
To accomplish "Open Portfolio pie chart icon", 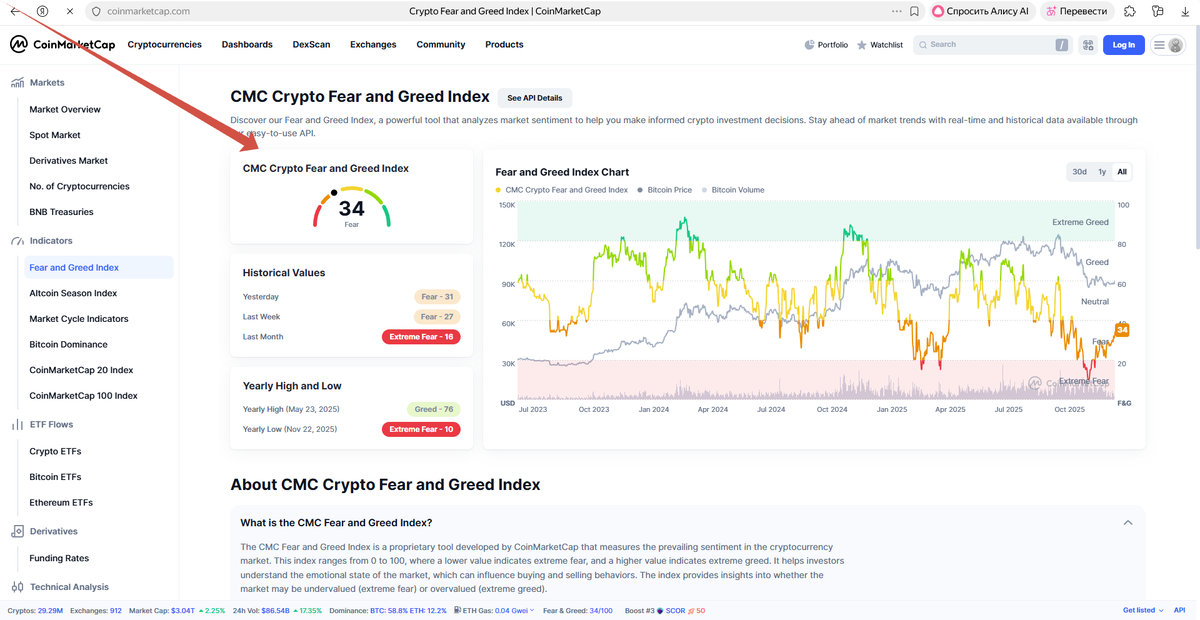I will tap(810, 45).
